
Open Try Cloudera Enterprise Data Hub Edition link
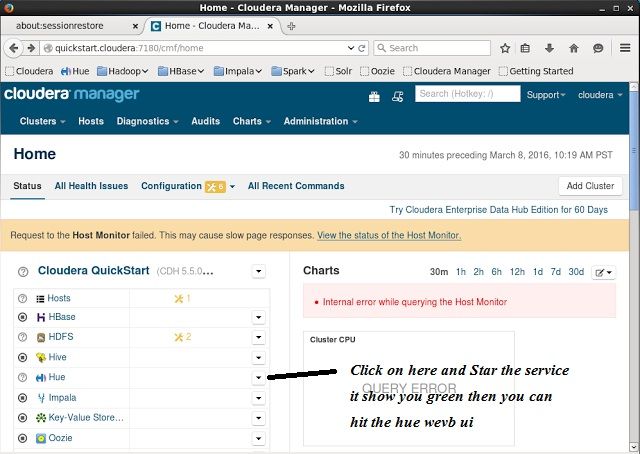(499, 210)
